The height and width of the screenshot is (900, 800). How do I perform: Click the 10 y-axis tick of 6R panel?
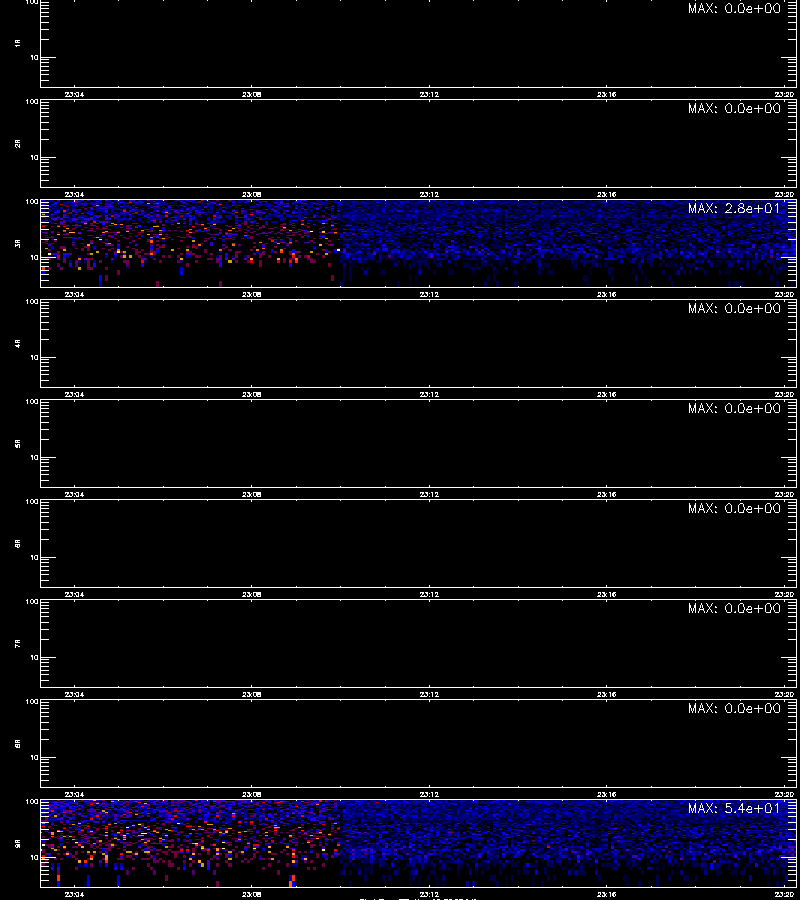(x=34, y=557)
